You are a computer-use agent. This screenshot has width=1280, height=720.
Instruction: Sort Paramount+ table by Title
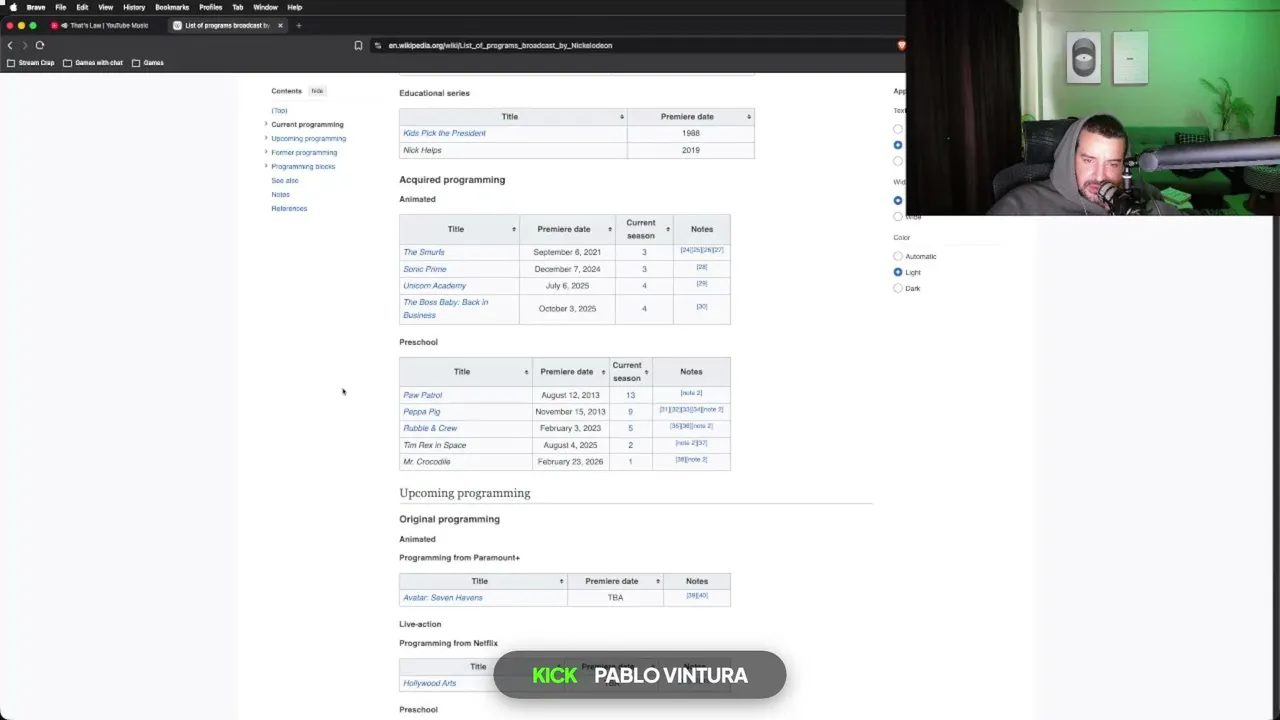(x=562, y=581)
